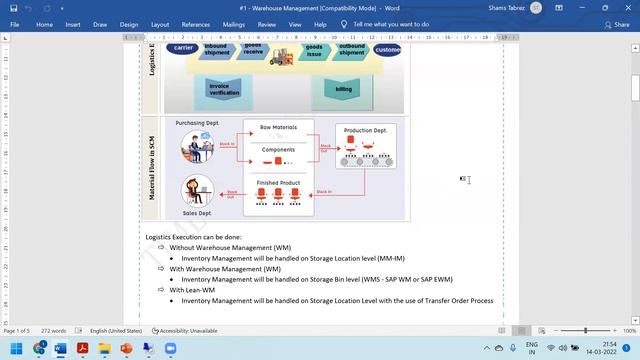Open the Shams Tabrez account name
The height and width of the screenshot is (360, 640).
click(x=506, y=8)
